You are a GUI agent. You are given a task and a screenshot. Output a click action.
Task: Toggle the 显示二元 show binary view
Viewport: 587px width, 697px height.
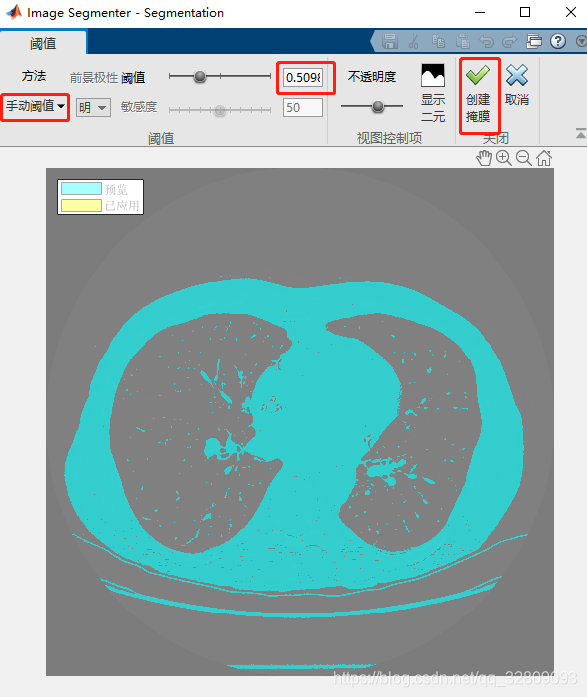[433, 93]
